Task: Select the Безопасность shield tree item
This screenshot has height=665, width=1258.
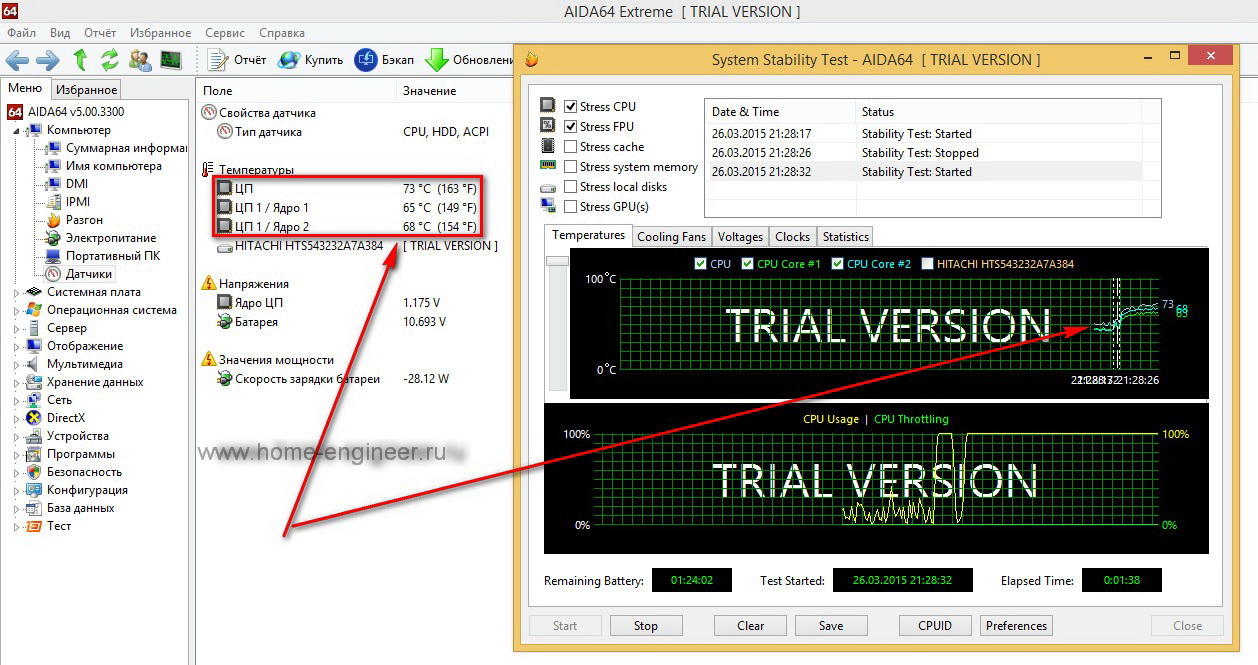Action: 74,471
